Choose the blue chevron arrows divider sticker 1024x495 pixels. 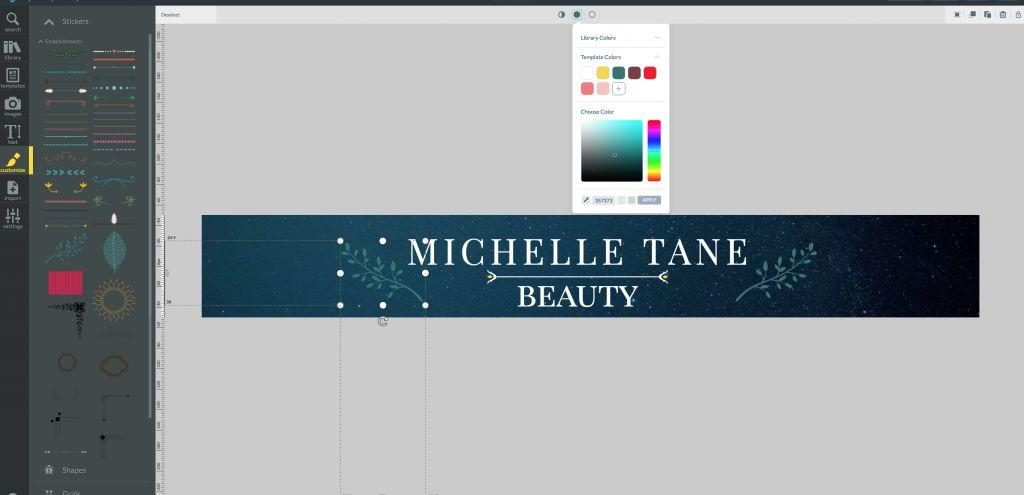66,172
